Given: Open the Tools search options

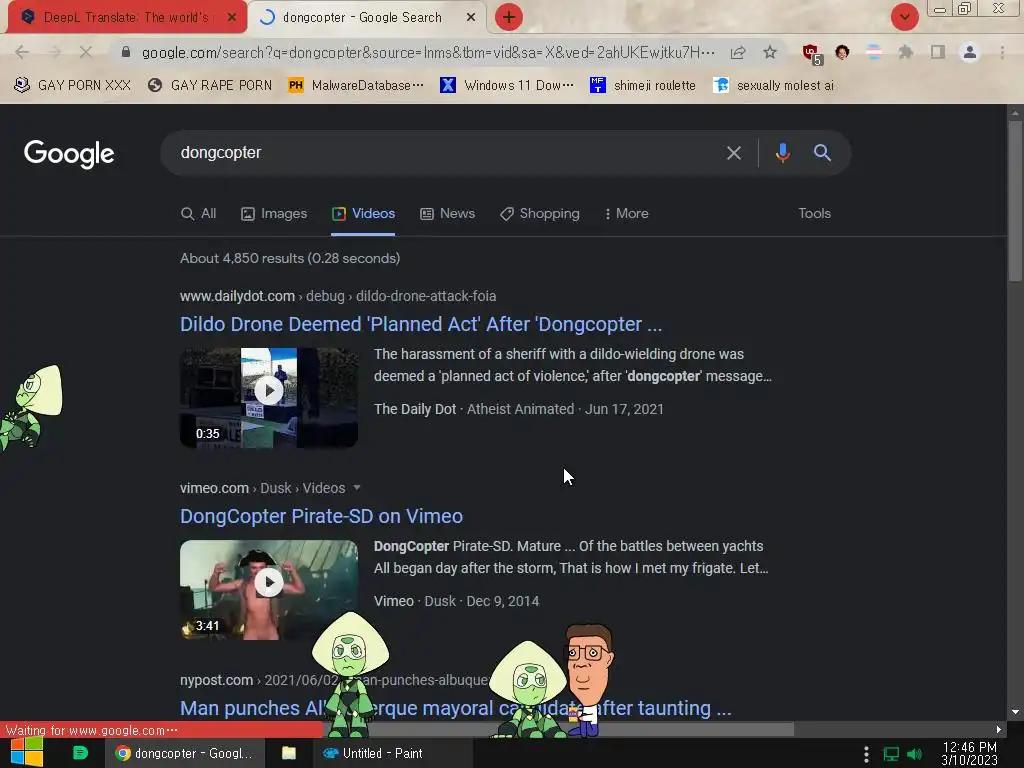Looking at the screenshot, I should click(814, 214).
